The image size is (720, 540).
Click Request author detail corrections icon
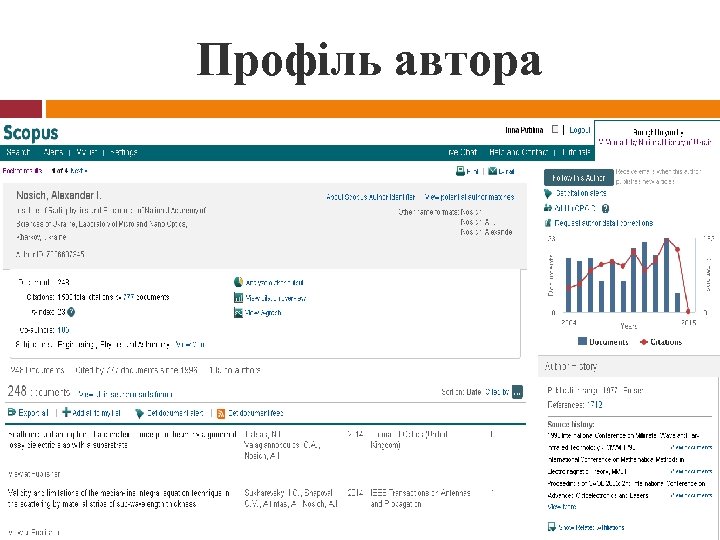[x=548, y=223]
